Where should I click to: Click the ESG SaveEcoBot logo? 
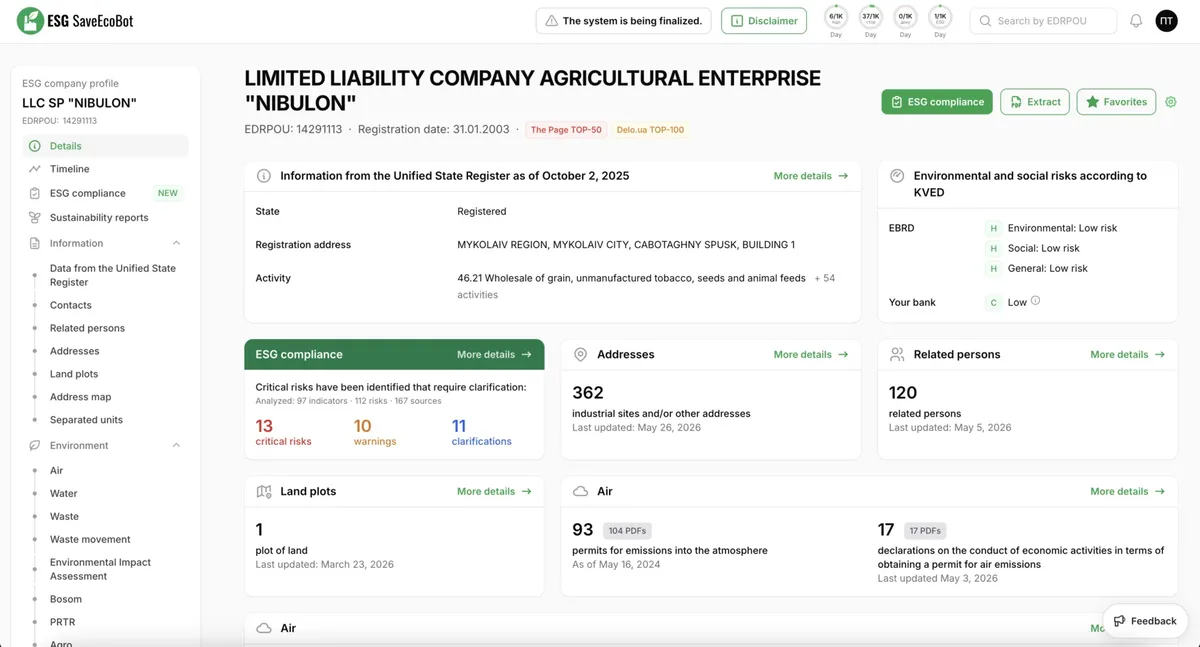(76, 20)
